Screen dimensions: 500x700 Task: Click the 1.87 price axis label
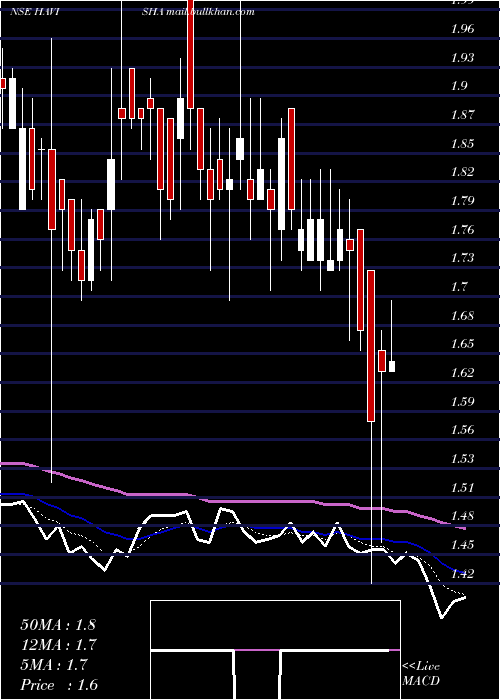pos(465,115)
